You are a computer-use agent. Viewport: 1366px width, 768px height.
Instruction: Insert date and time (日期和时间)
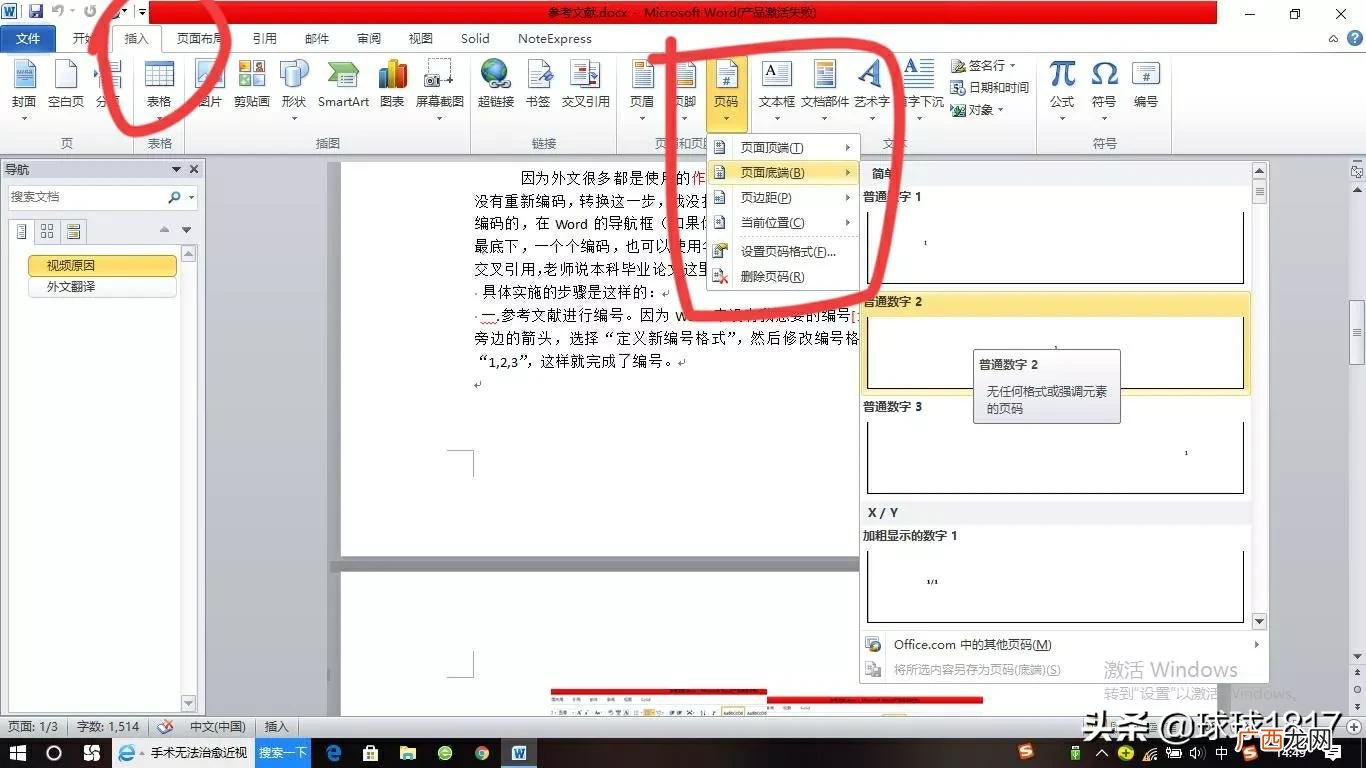990,88
